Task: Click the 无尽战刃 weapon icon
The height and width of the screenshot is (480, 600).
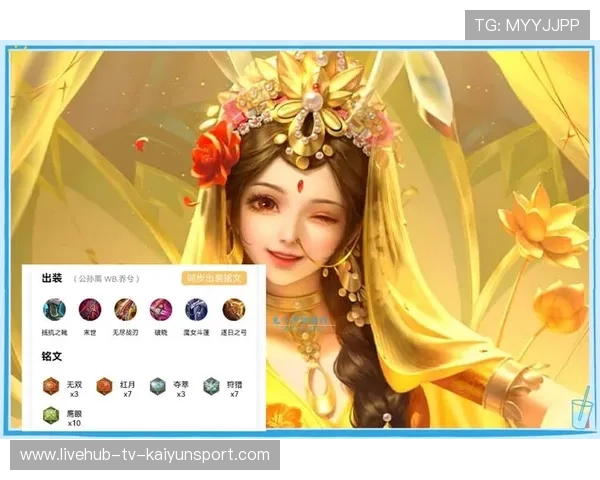Action: pyautogui.click(x=125, y=309)
